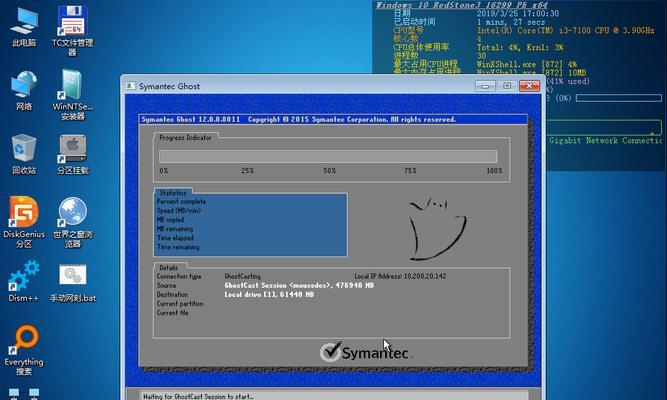Click the Percent complete row

point(181,202)
